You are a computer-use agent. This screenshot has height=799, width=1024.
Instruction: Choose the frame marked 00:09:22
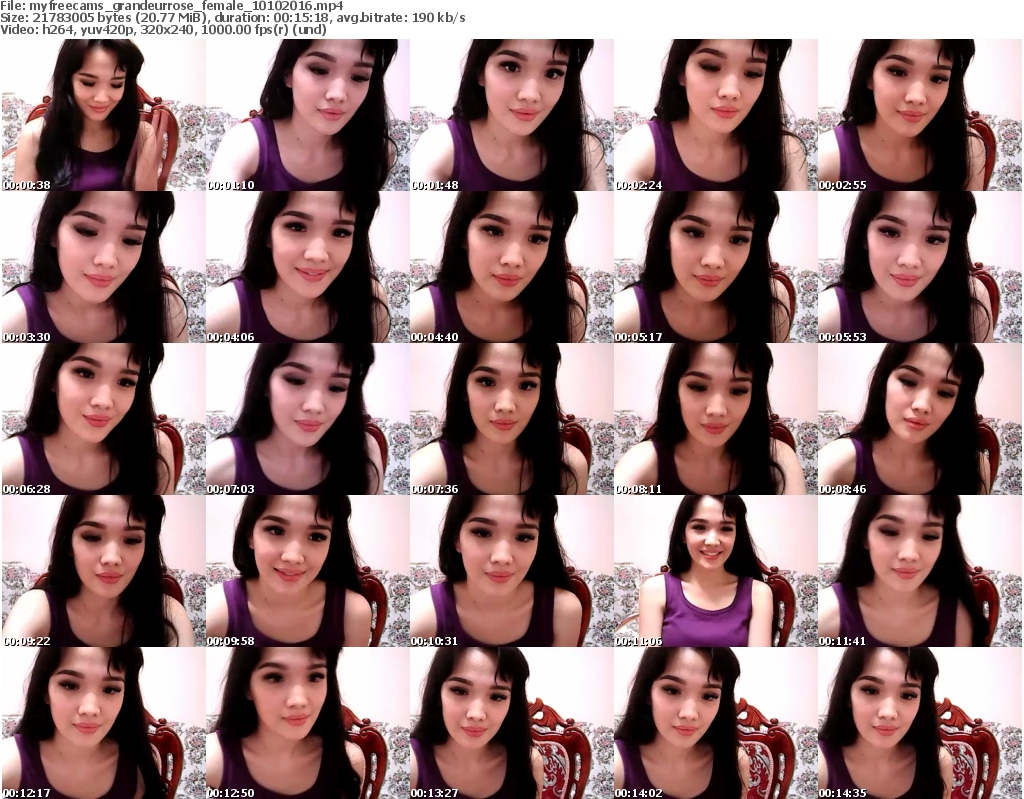click(x=104, y=571)
